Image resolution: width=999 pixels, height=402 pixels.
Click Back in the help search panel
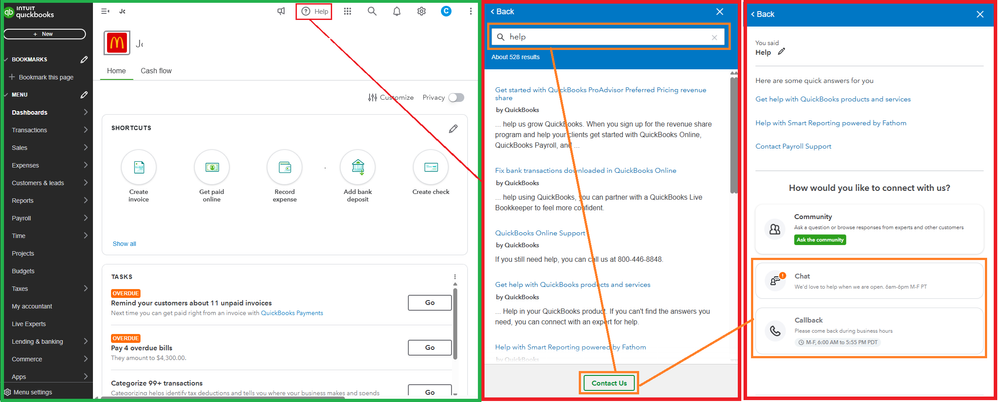[x=502, y=11]
